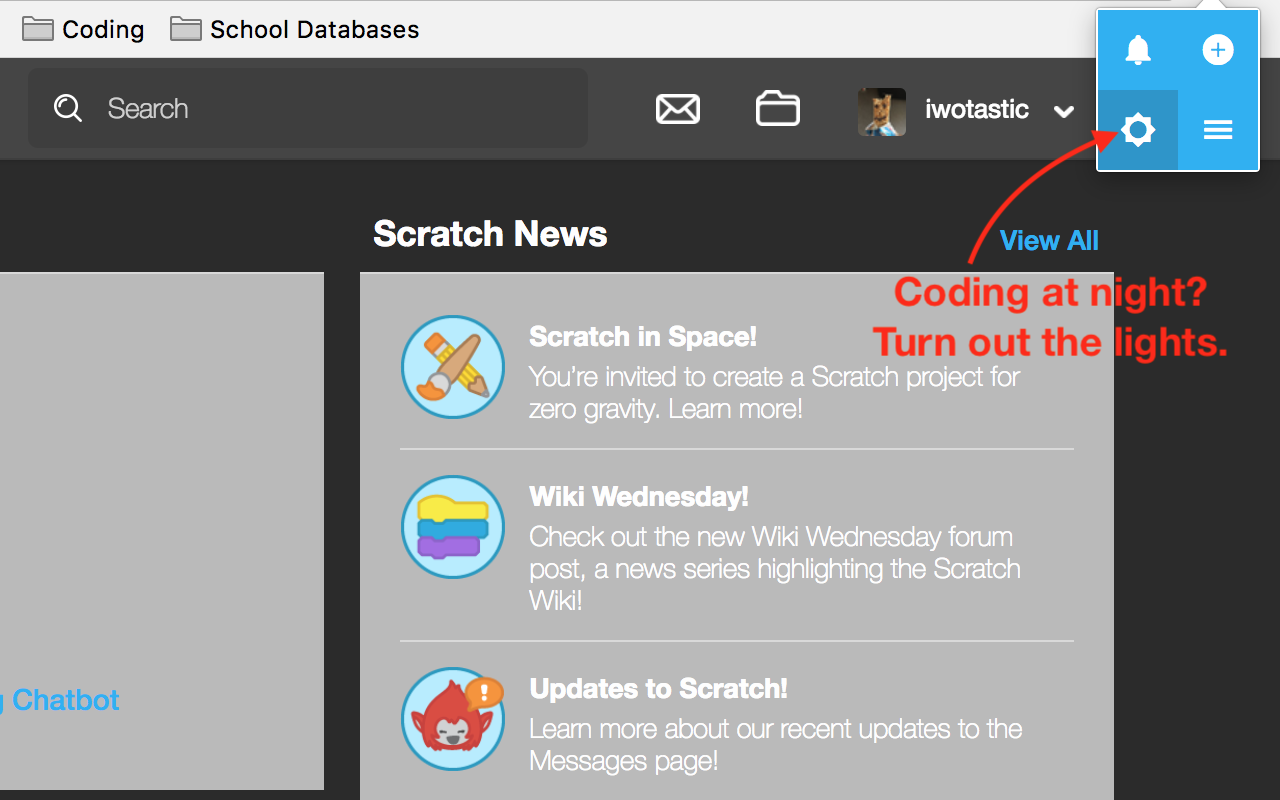Click the bell notifications icon in popup
This screenshot has height=800, width=1280.
click(1138, 50)
